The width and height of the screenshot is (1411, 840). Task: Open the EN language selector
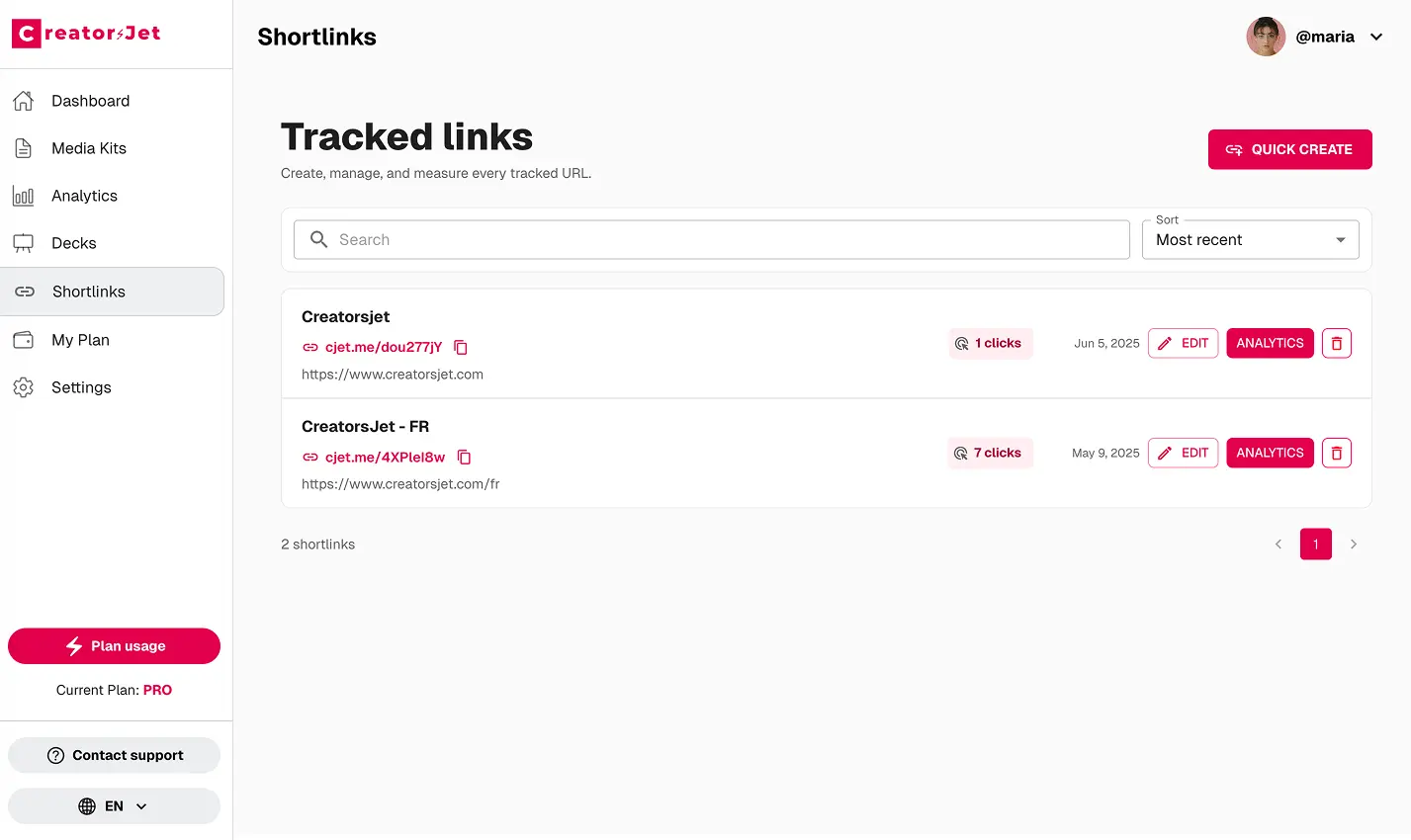[x=113, y=805]
